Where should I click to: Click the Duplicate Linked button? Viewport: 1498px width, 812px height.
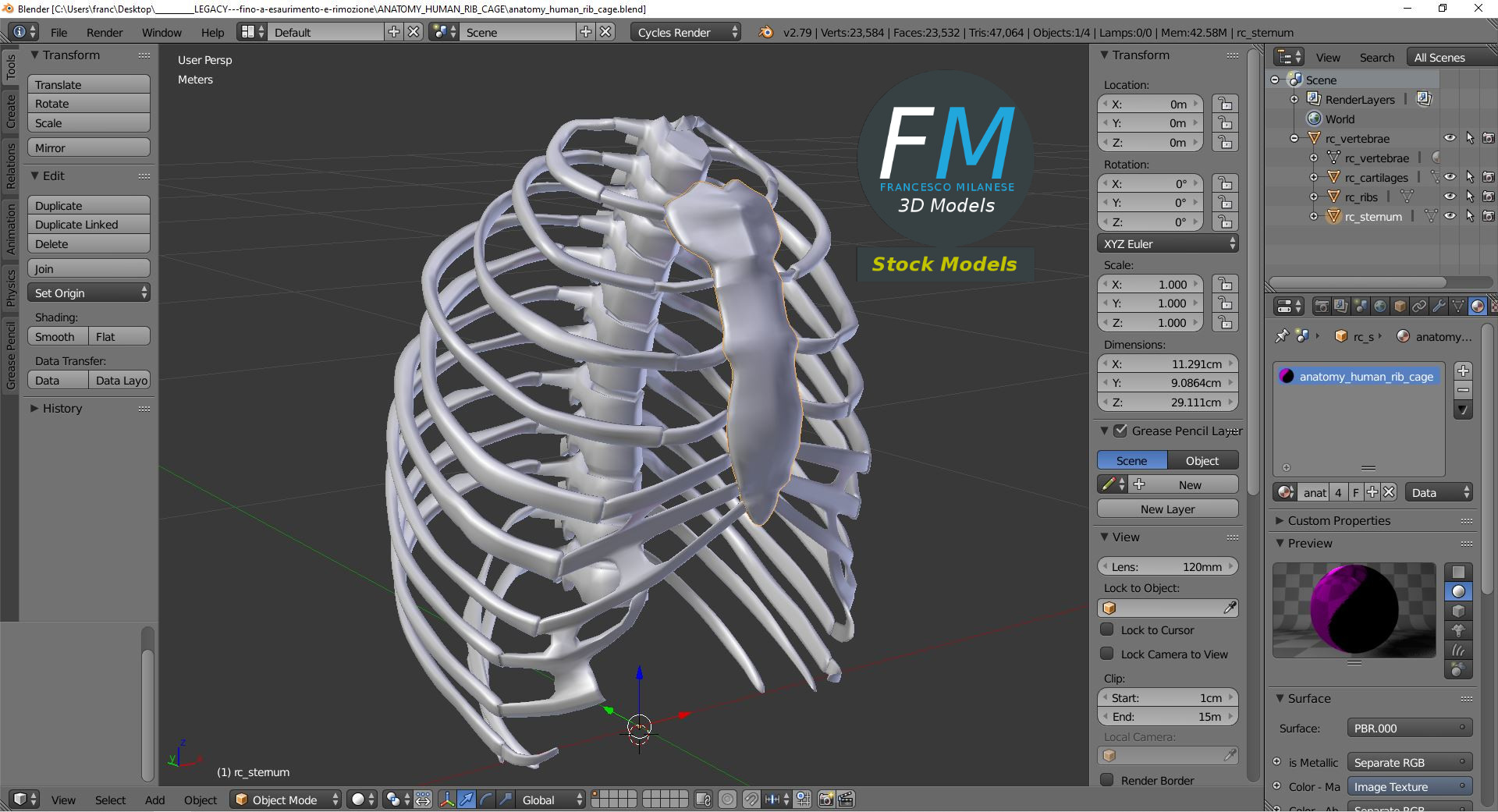(89, 224)
